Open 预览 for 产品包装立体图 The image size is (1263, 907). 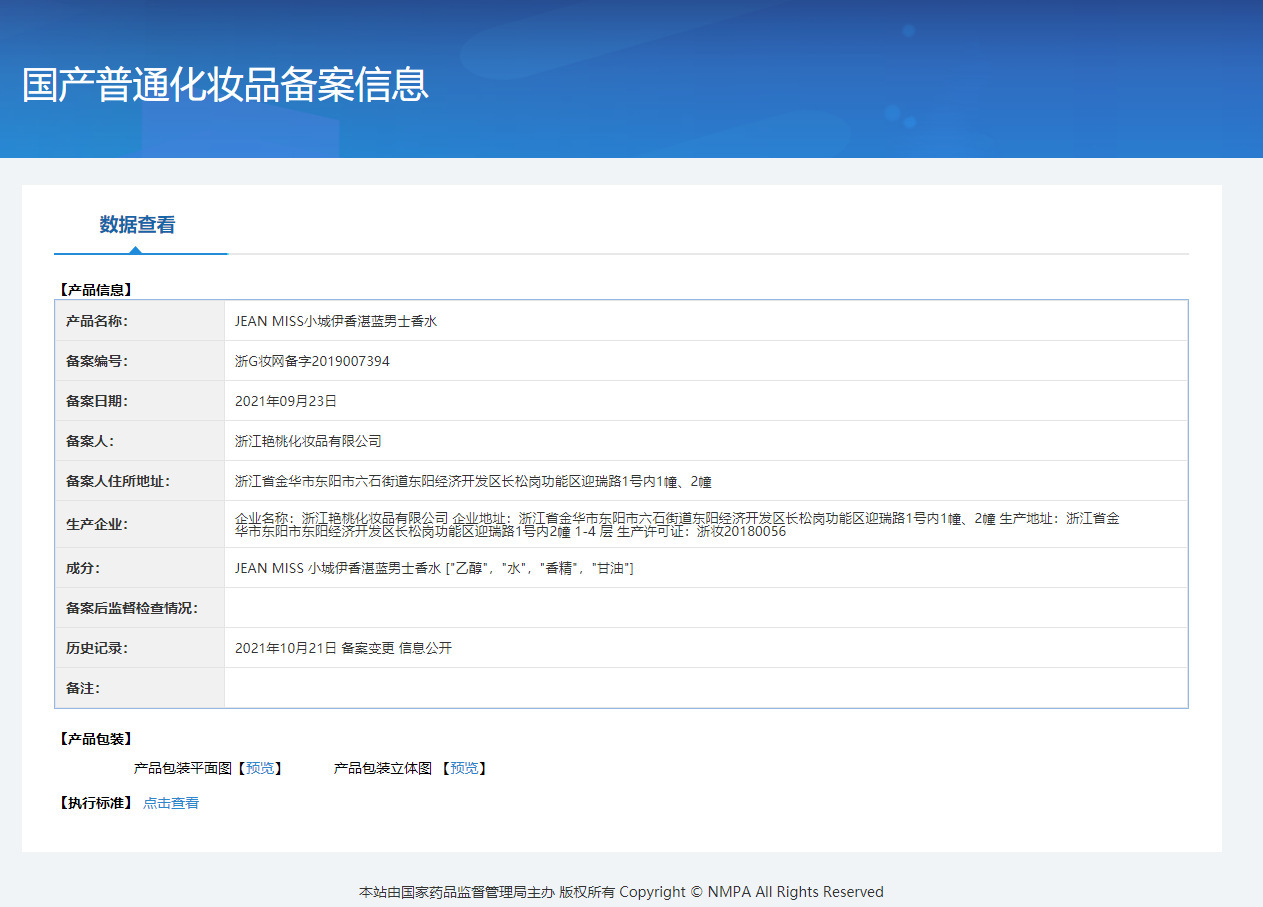465,768
